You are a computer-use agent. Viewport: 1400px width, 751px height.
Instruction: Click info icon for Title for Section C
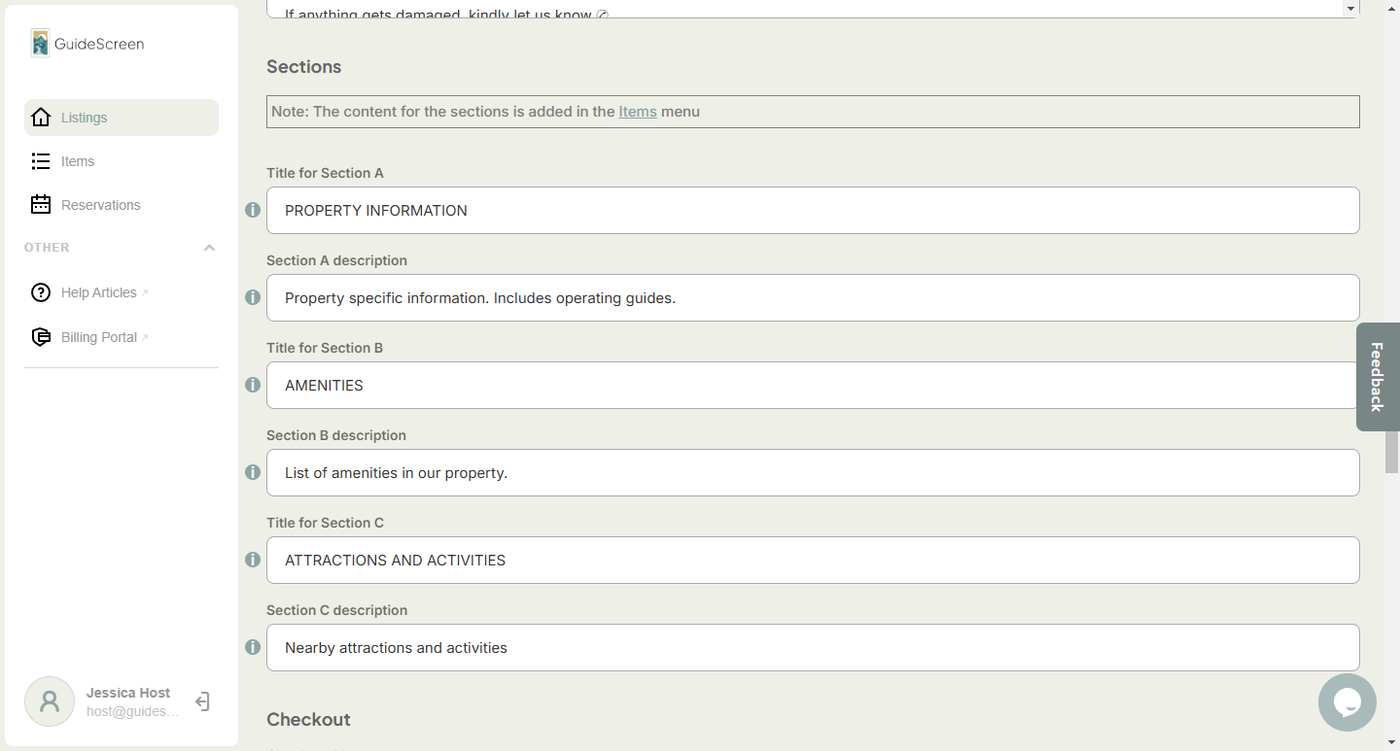click(253, 560)
